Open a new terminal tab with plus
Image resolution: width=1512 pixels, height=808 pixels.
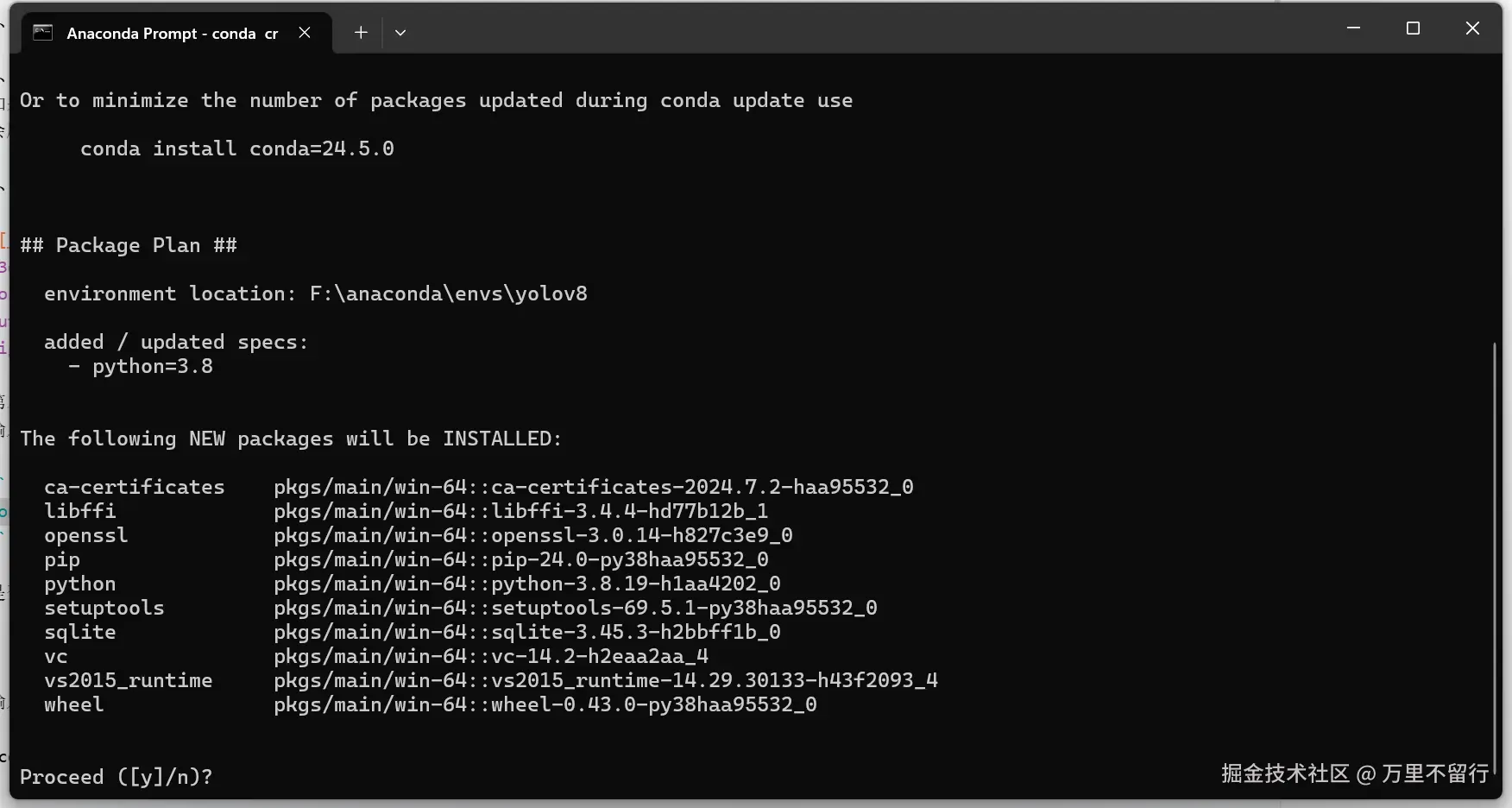point(361,33)
